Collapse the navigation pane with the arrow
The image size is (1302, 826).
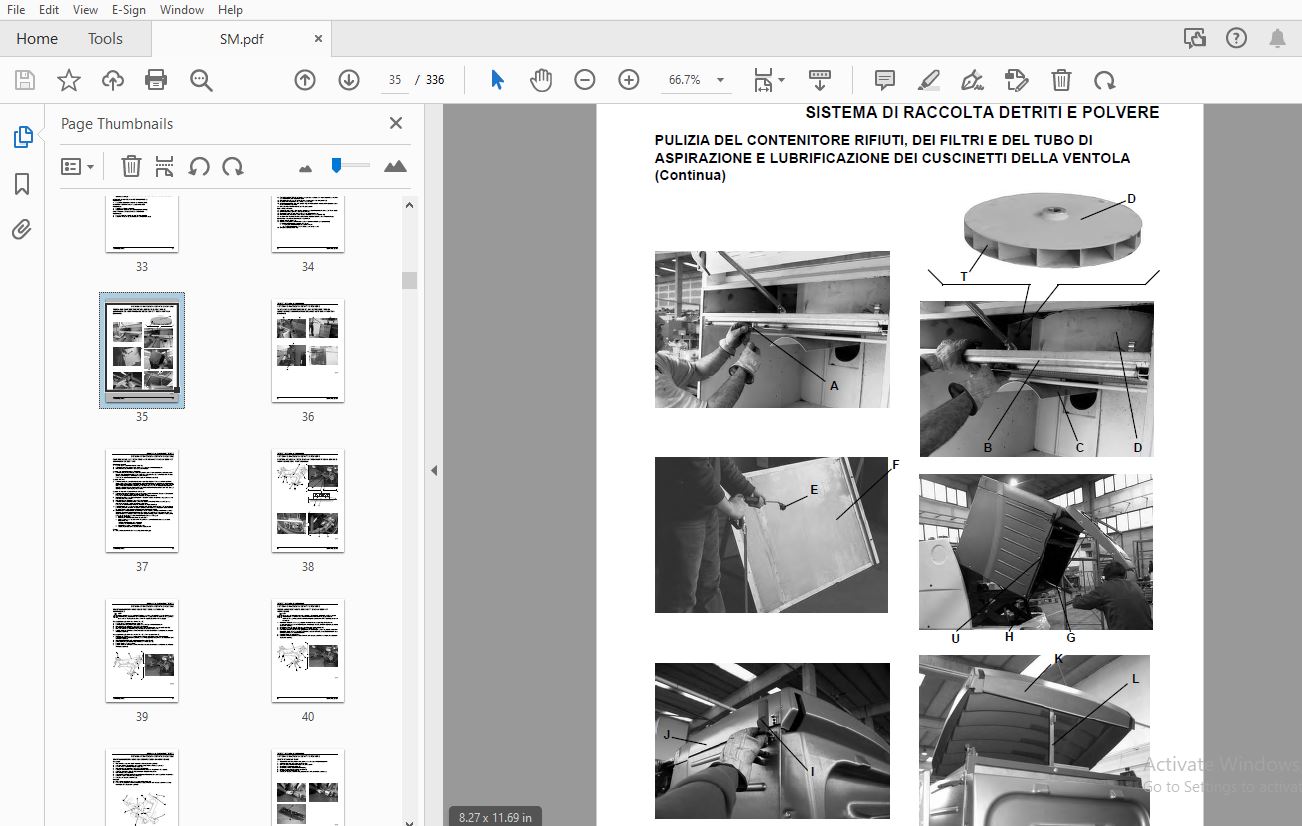coord(434,470)
